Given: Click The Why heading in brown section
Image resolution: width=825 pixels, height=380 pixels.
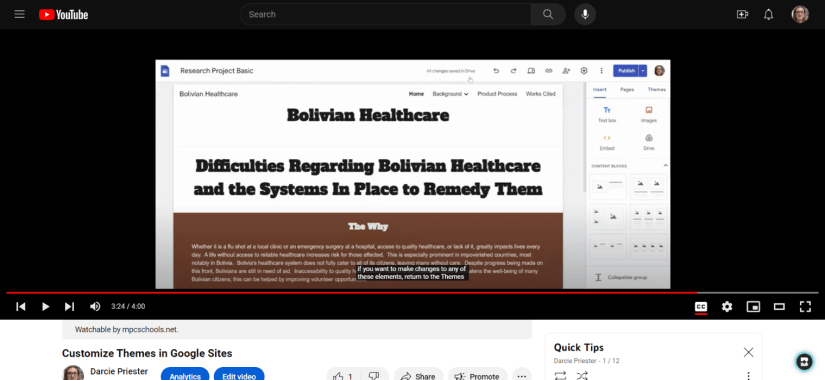Looking at the screenshot, I should pyautogui.click(x=368, y=227).
